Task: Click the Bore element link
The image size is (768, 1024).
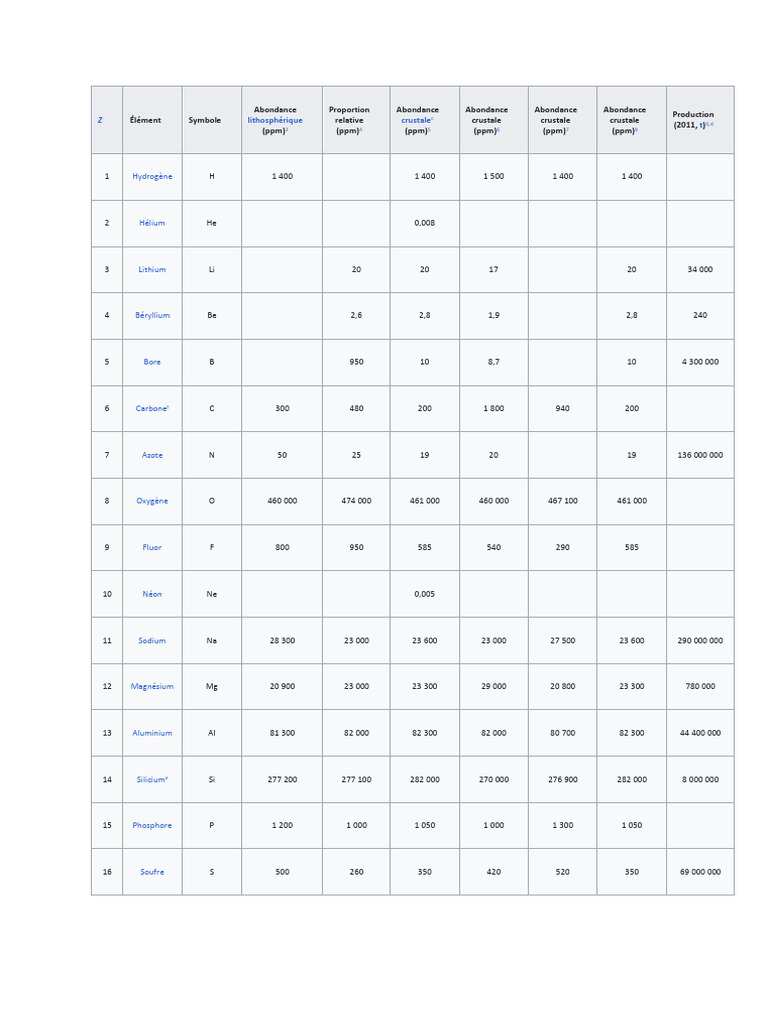Action: tap(152, 362)
